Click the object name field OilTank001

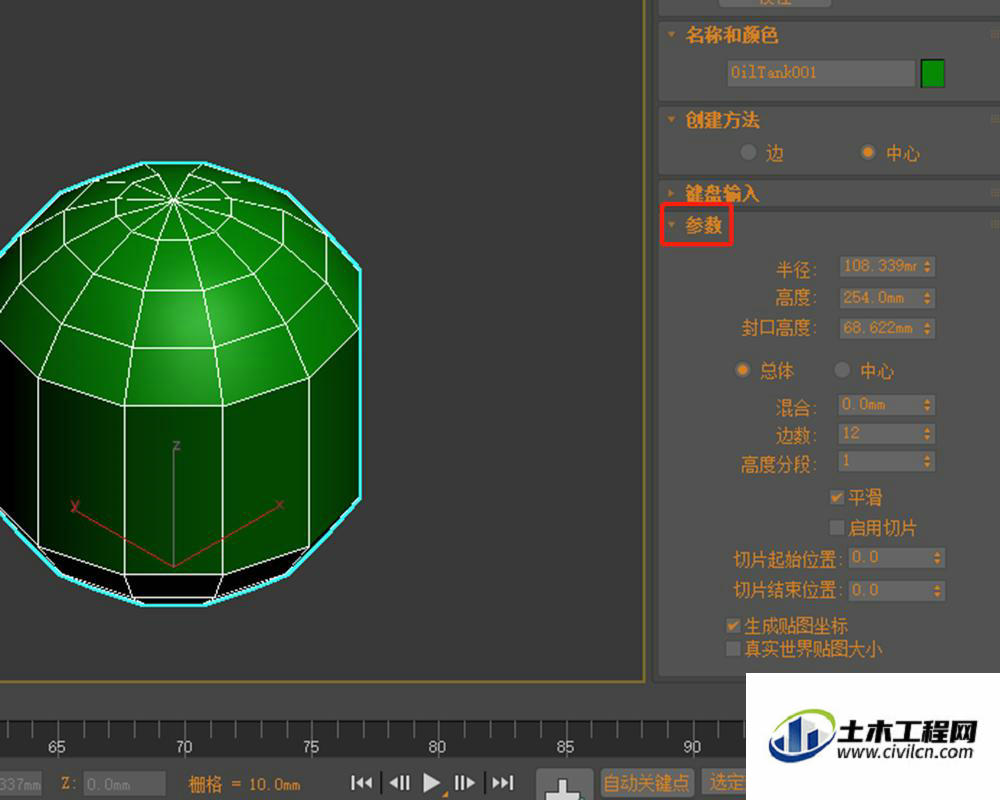point(821,73)
